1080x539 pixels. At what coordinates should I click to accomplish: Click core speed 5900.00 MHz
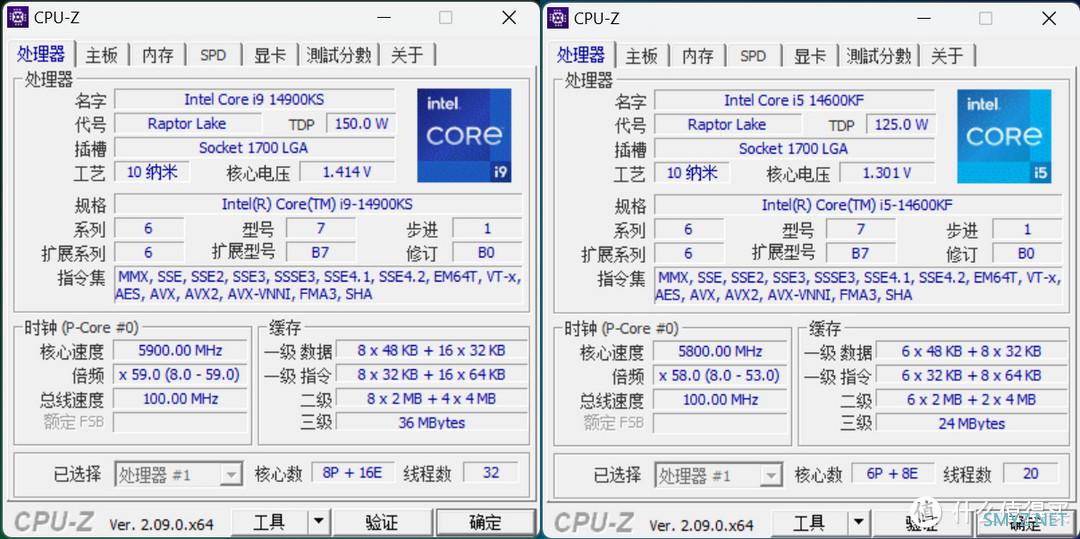[x=180, y=350]
